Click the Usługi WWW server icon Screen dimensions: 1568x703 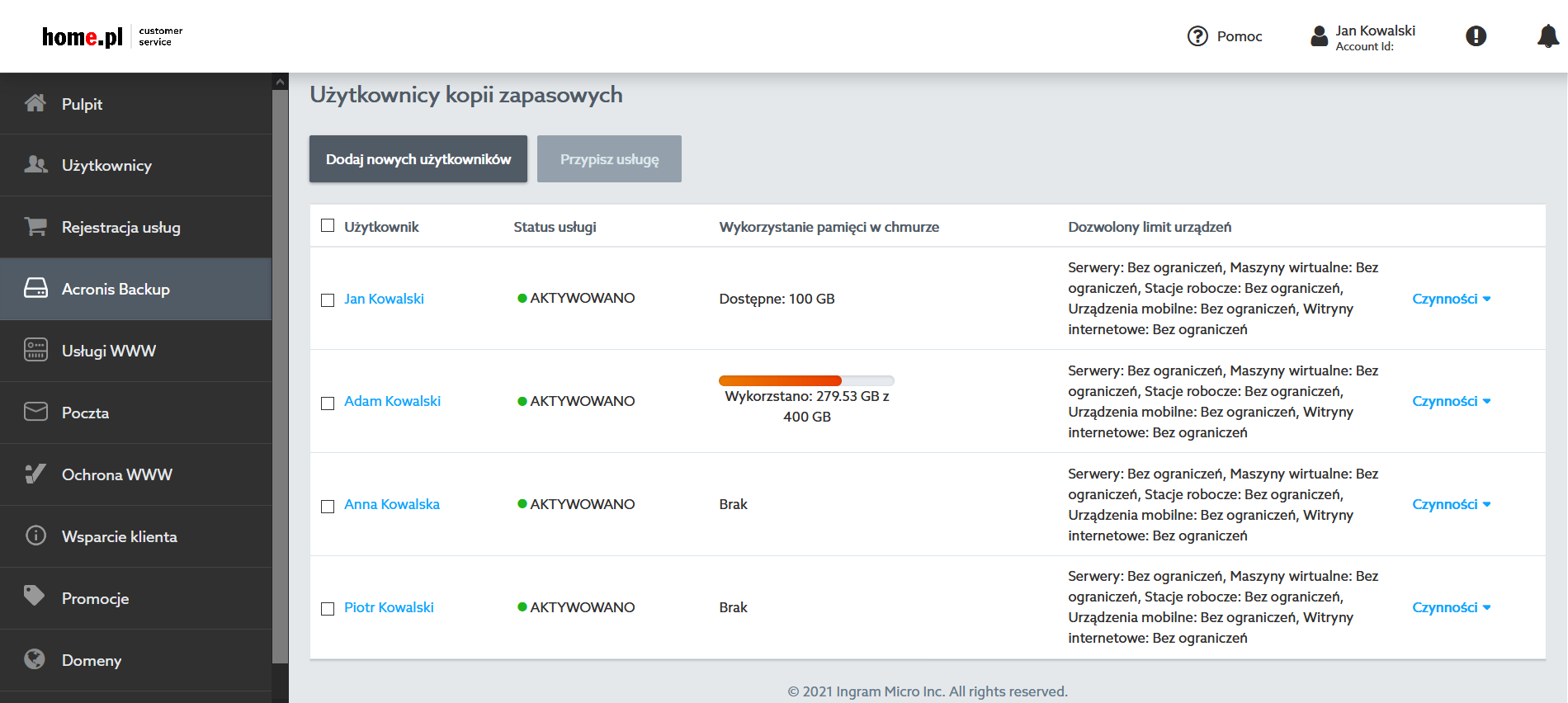[35, 350]
